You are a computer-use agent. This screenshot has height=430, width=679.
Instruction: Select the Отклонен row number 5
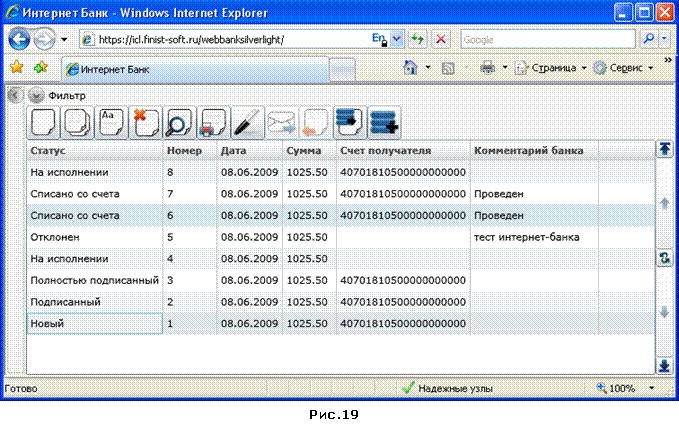coord(340,237)
